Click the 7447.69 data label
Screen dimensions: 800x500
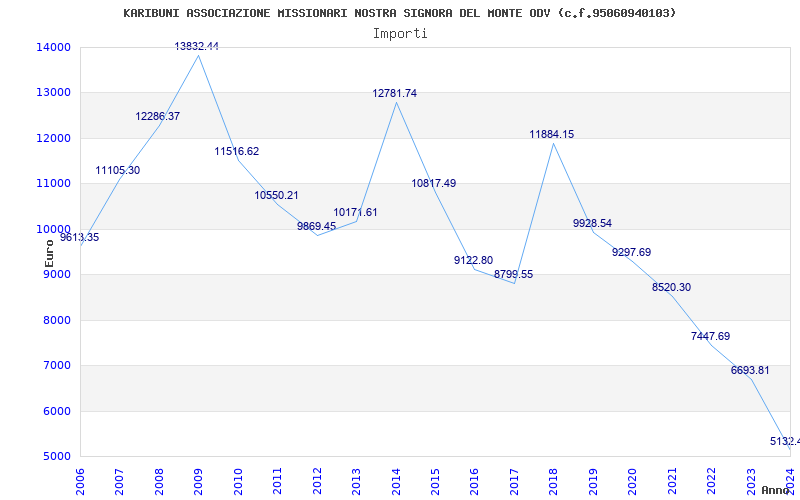tap(711, 336)
